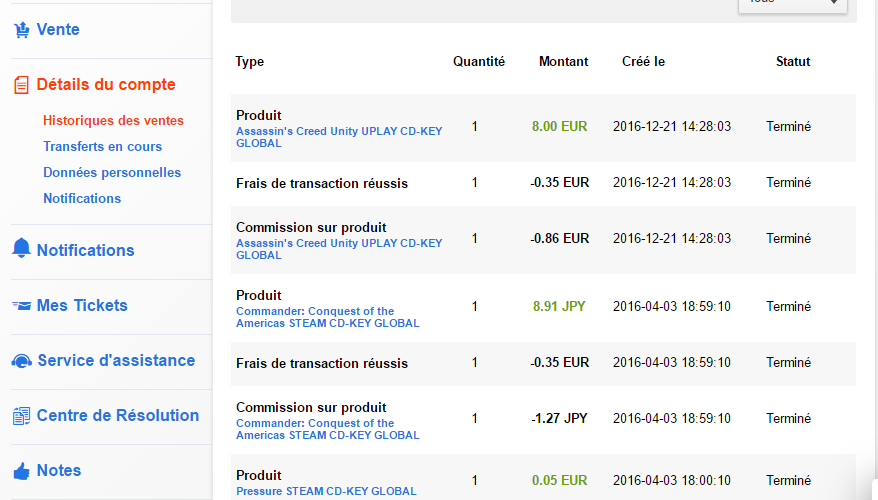This screenshot has height=500, width=878.
Task: Open Pressure STEAM CD-KEY GLOBAL link
Action: 326,491
